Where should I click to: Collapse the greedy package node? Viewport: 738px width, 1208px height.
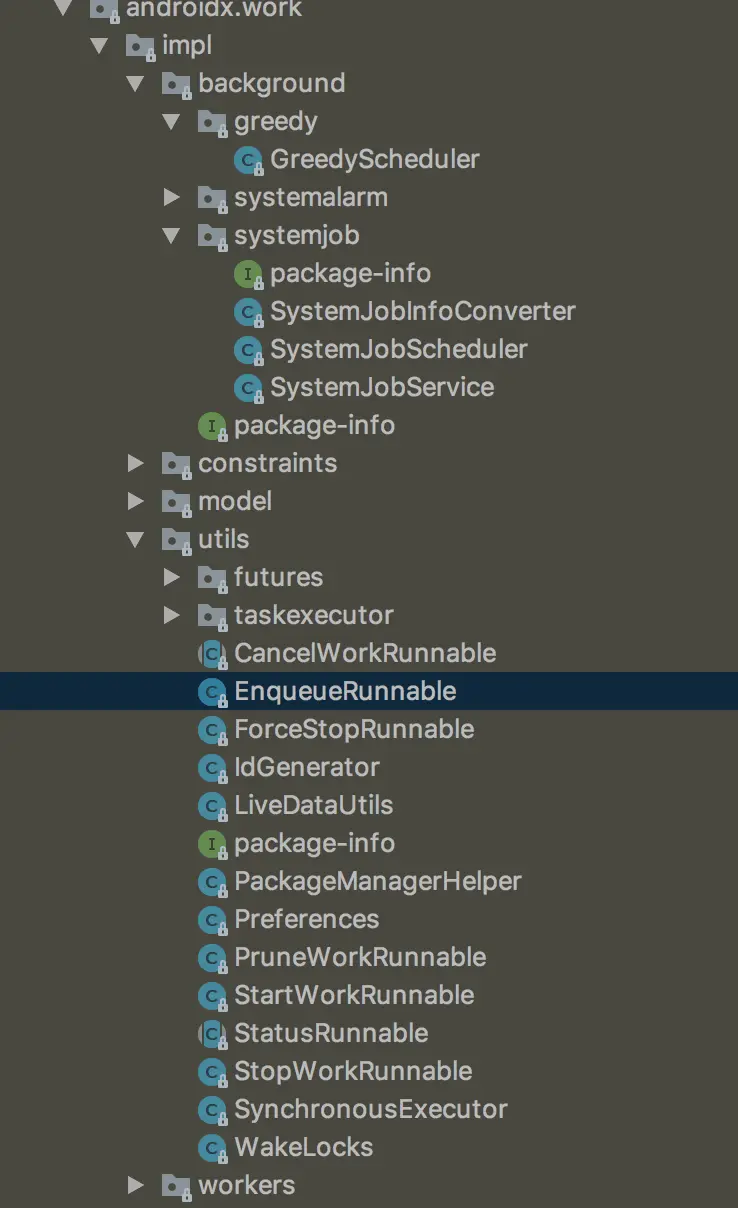tap(172, 122)
